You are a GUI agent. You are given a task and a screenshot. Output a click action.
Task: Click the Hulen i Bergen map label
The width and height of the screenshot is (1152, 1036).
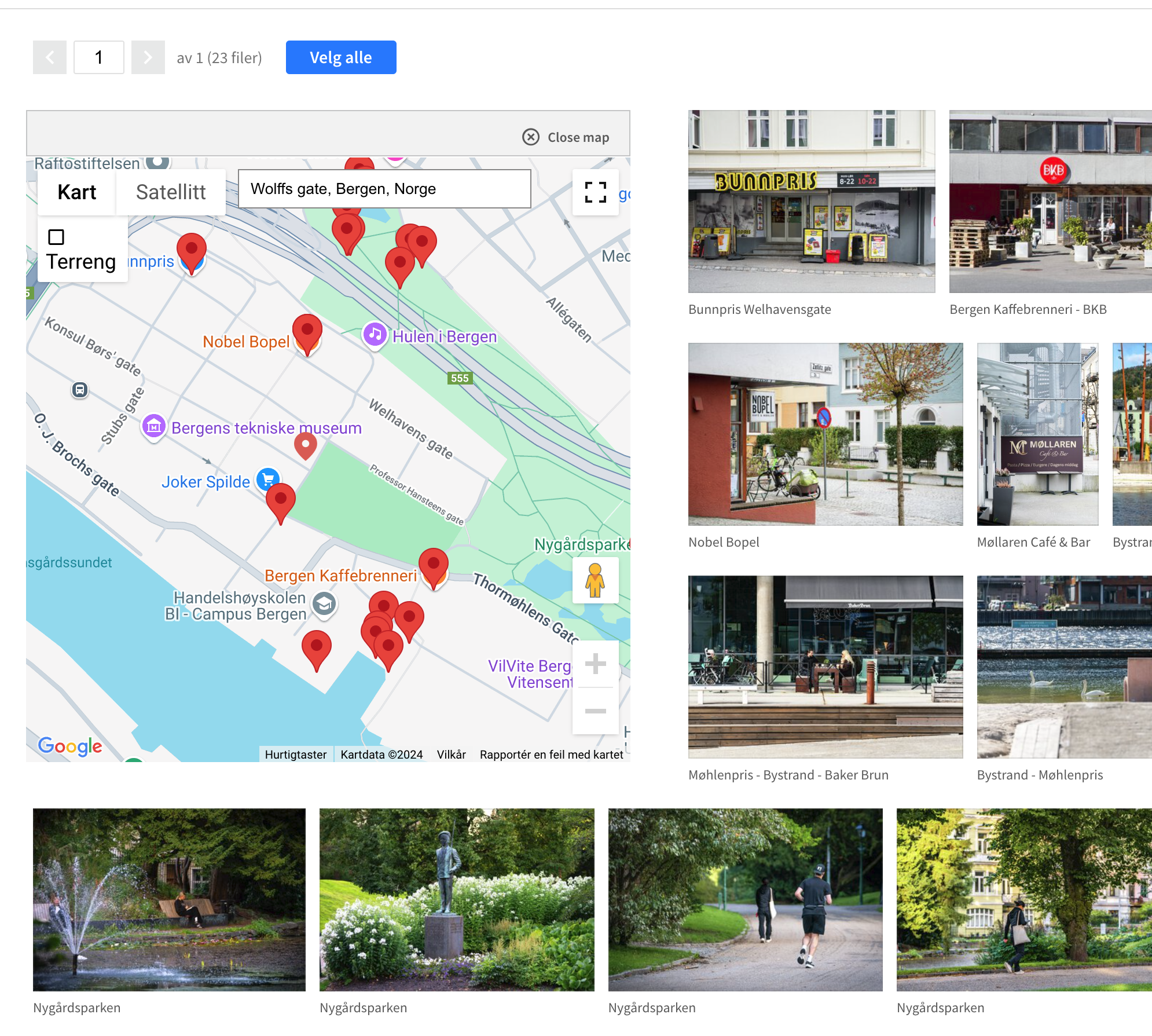pyautogui.click(x=445, y=336)
